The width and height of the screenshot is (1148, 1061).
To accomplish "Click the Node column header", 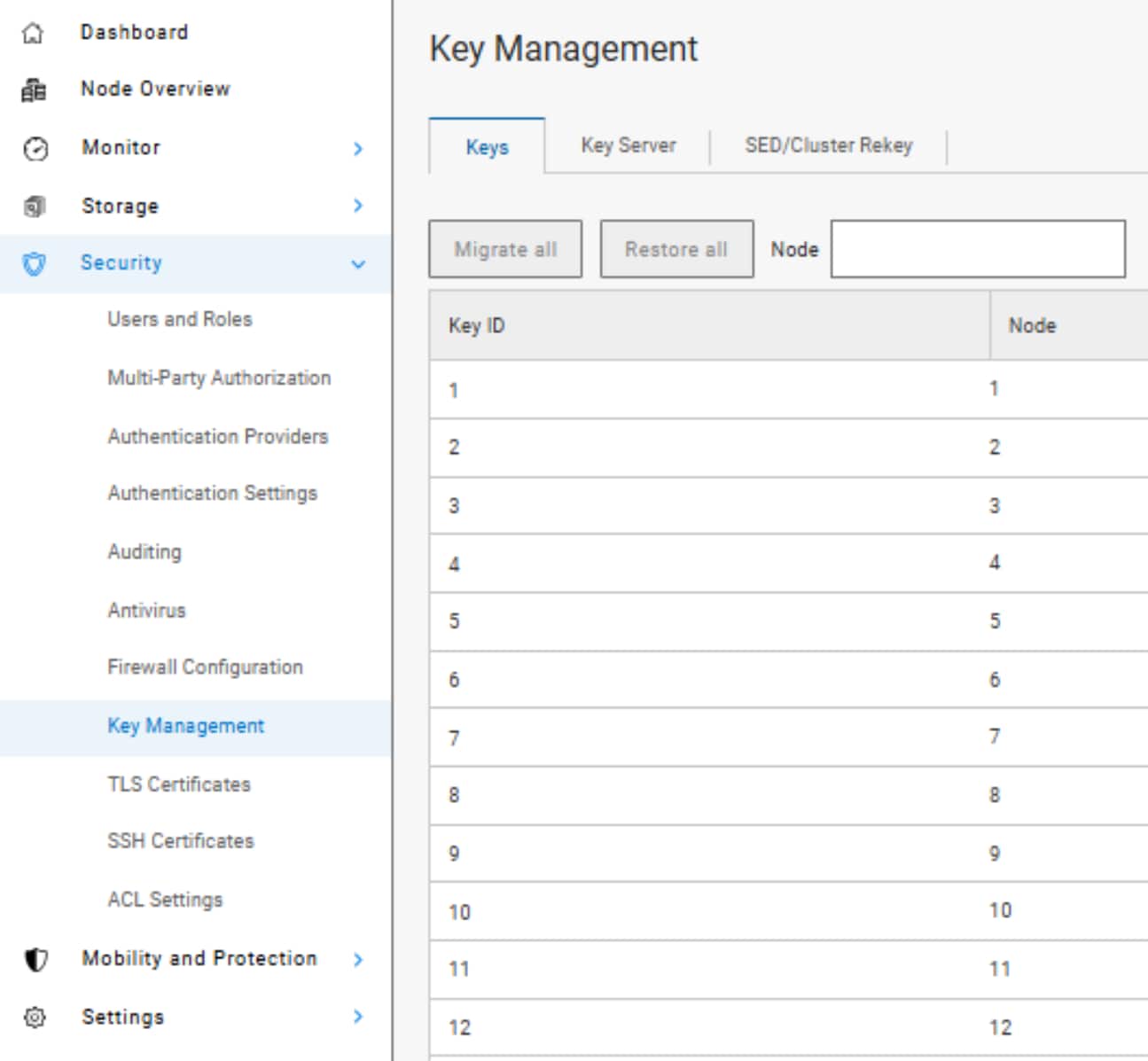I will point(1069,325).
